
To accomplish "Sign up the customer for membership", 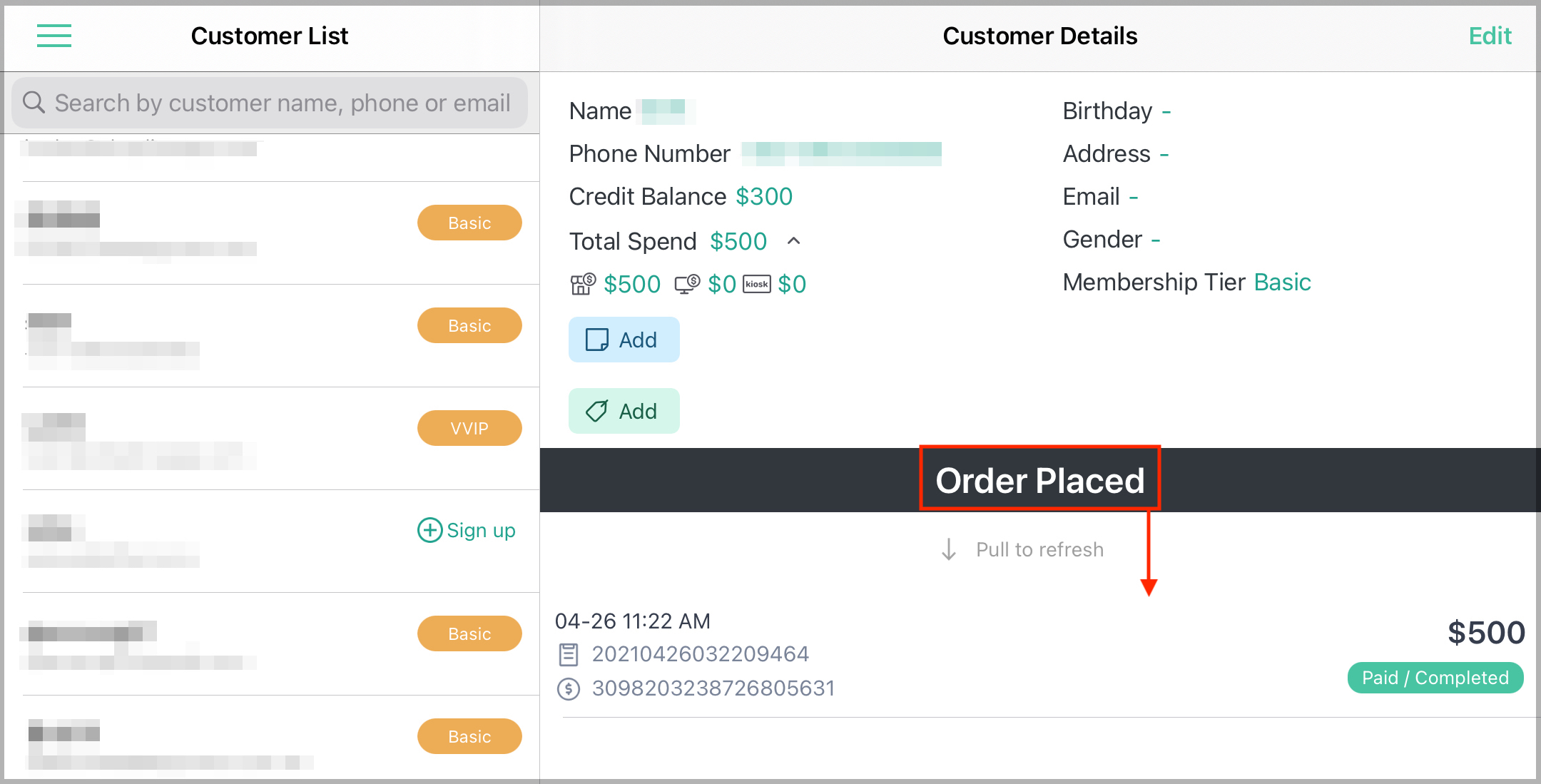I will tap(467, 530).
